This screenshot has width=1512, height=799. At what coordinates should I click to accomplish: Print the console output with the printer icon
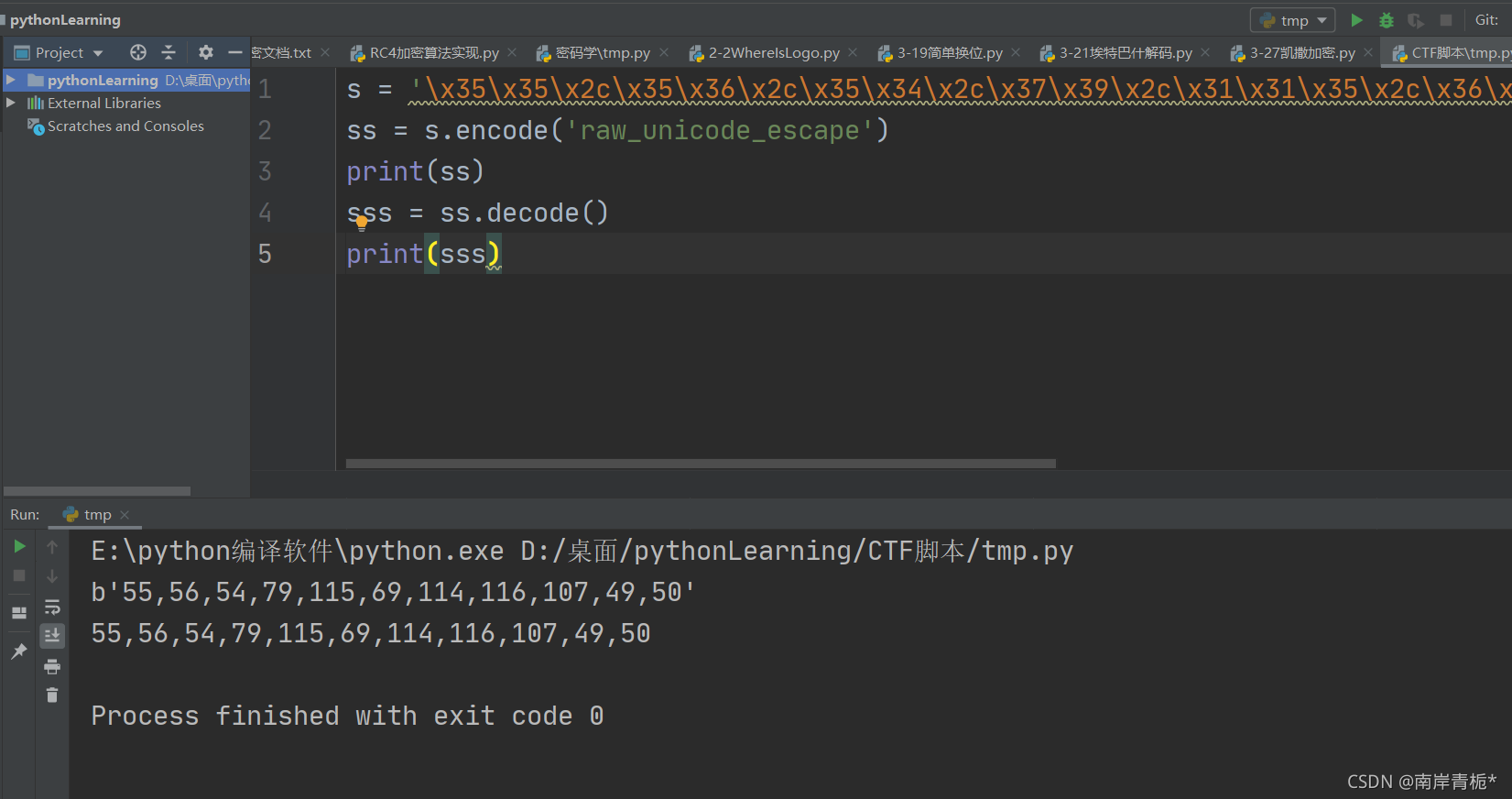52,666
